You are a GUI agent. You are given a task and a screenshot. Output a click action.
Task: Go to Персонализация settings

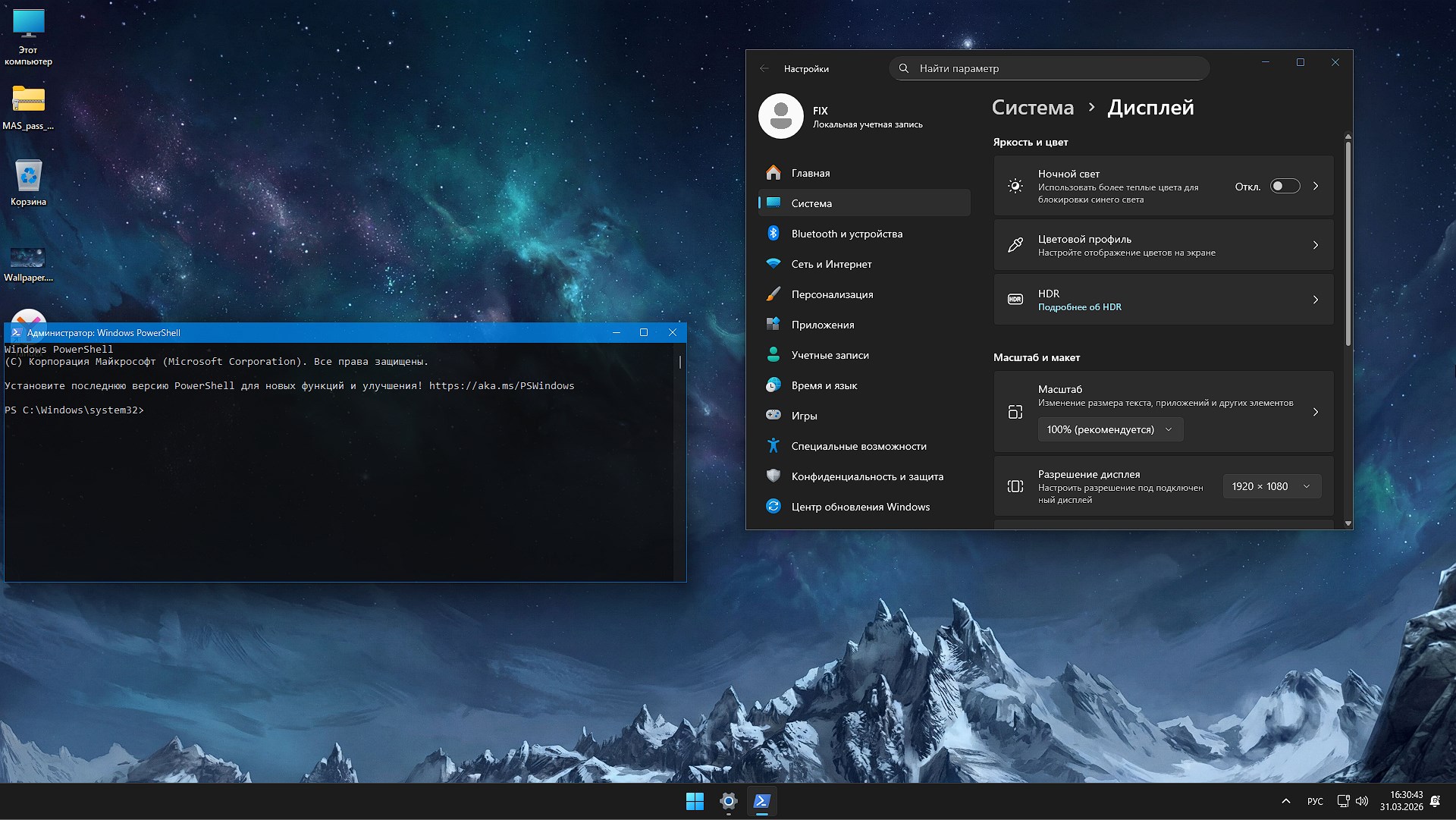(x=832, y=294)
